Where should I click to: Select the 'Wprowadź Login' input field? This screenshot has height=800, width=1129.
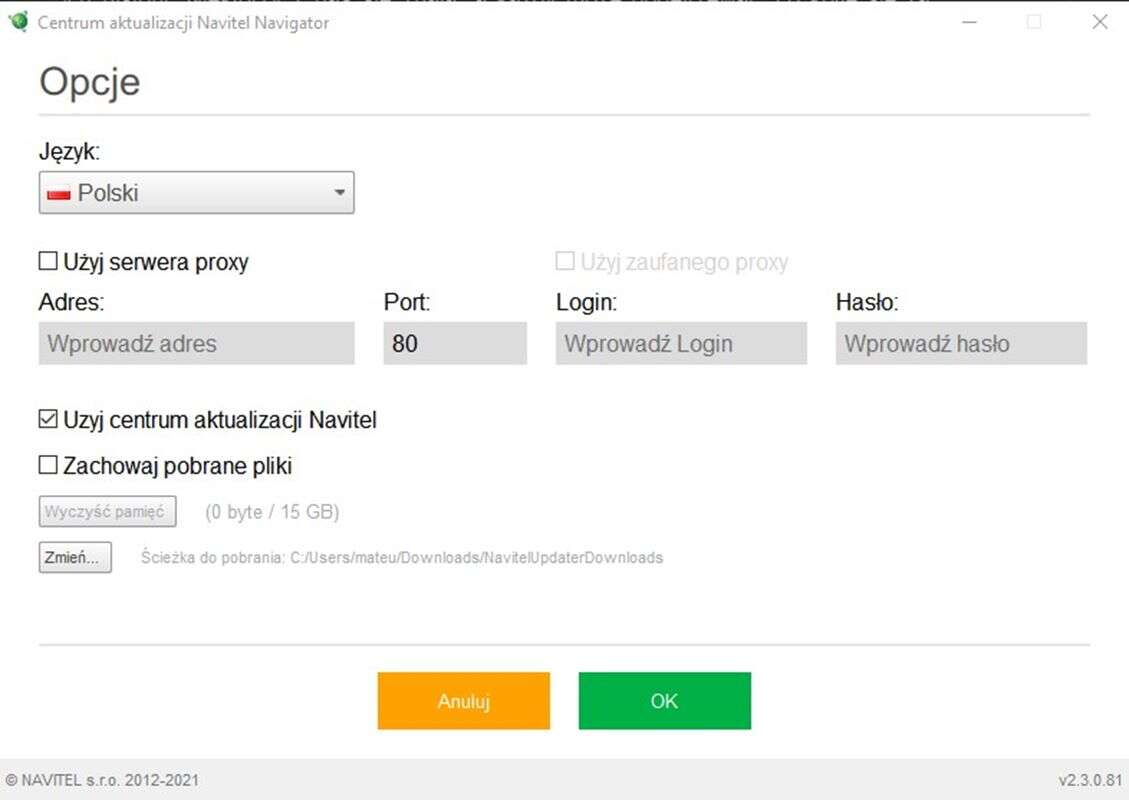click(x=681, y=344)
